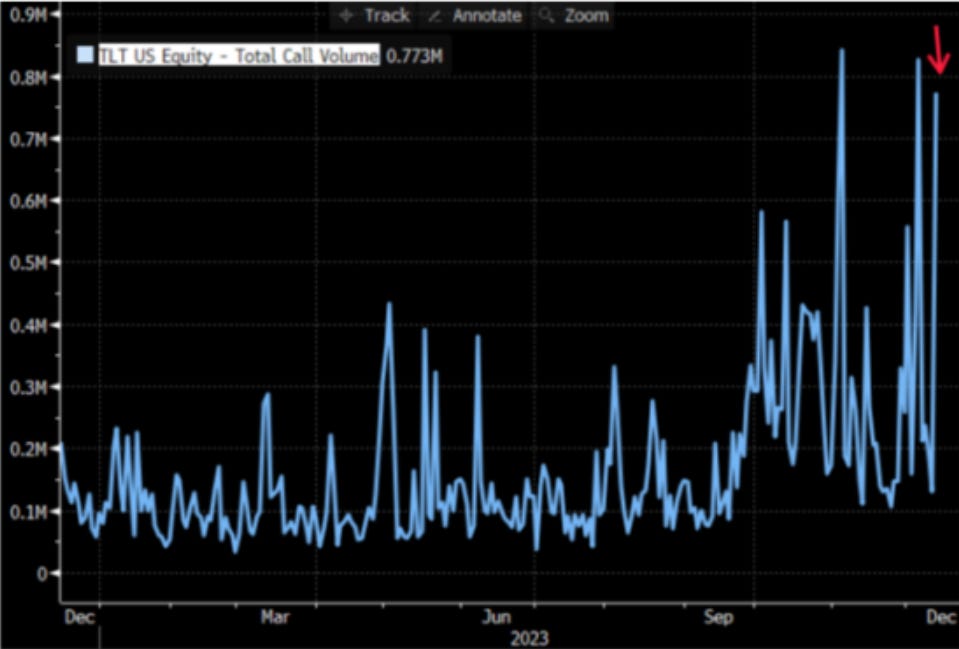Click the 0.2M y-axis label
This screenshot has height=649, width=959.
point(29,450)
